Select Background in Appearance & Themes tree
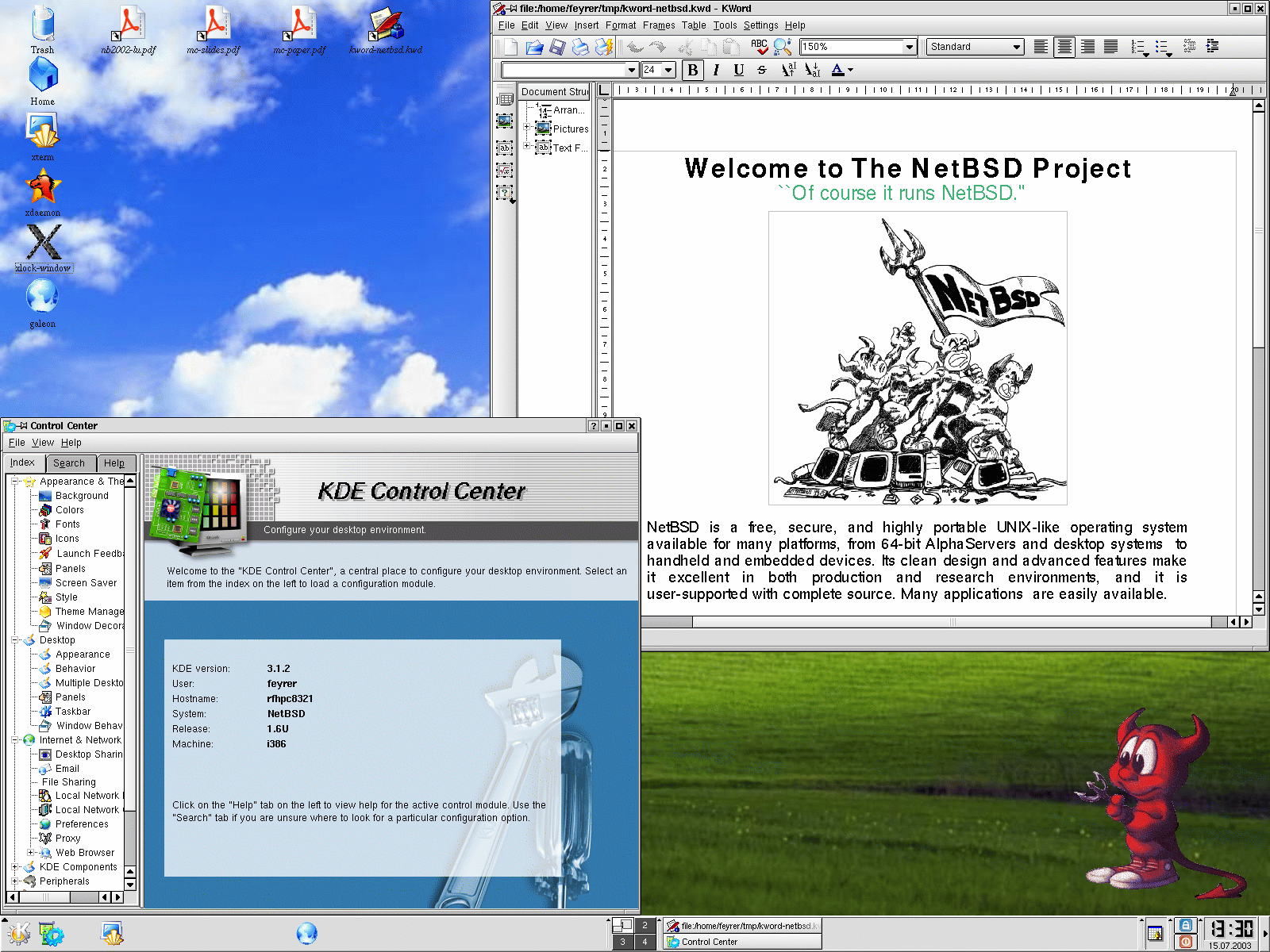Image resolution: width=1270 pixels, height=952 pixels. (82, 496)
